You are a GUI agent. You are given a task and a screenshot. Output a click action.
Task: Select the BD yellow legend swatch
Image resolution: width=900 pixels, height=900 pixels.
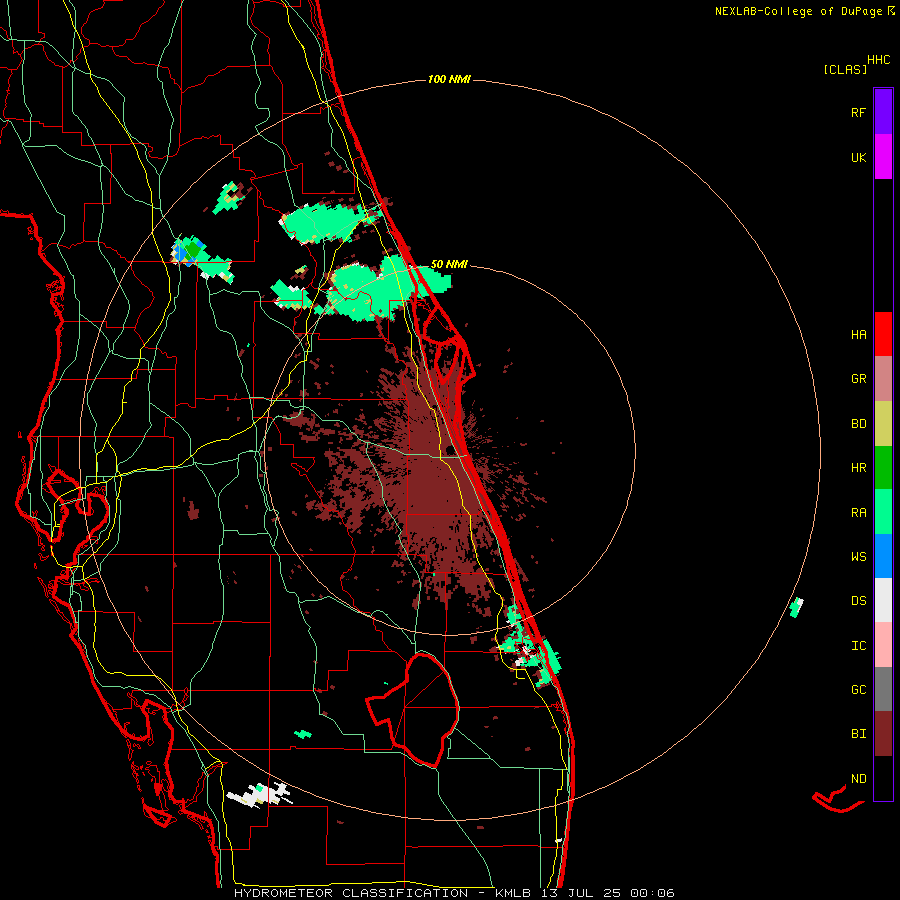(883, 424)
